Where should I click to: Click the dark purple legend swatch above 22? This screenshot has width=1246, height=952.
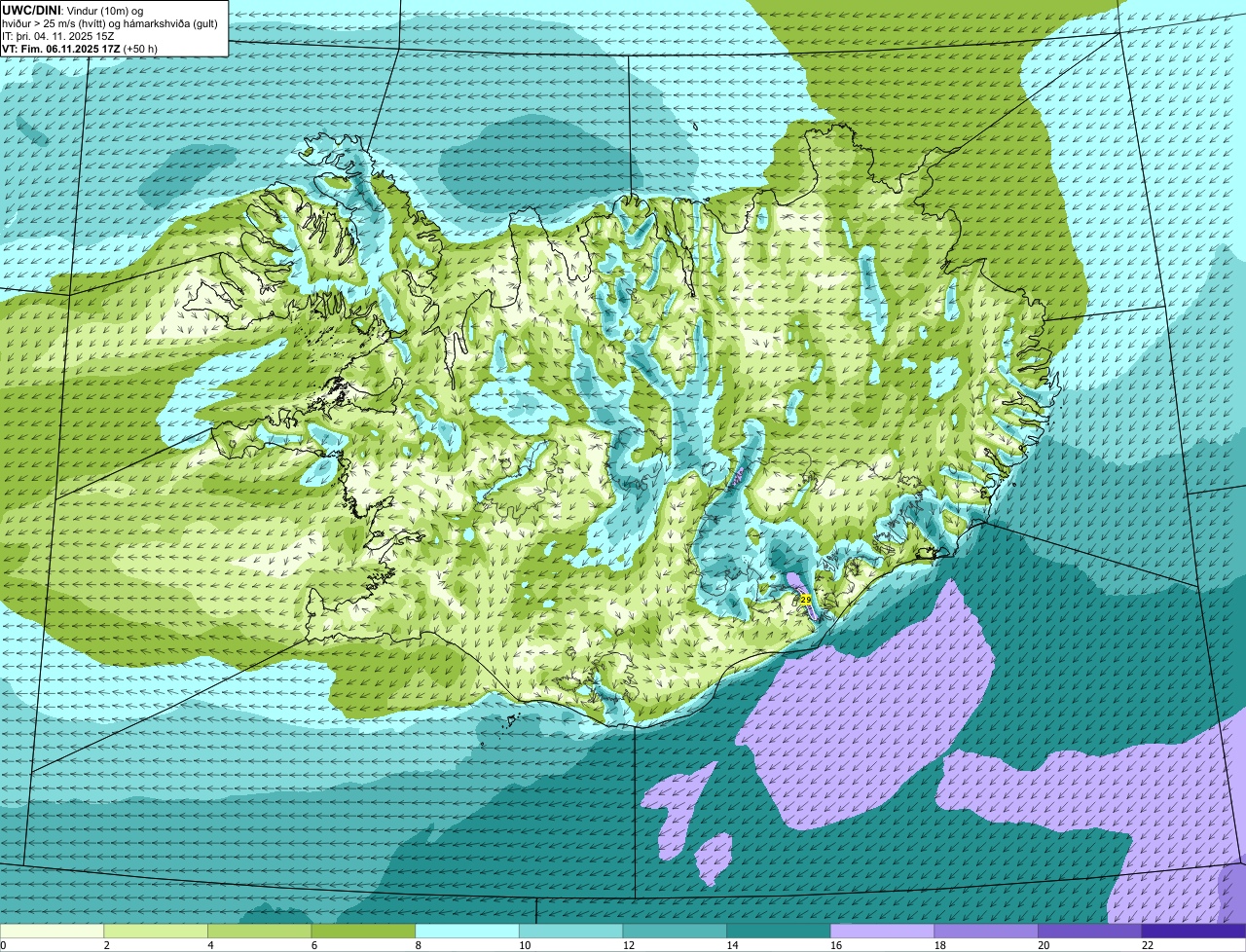[1193, 931]
